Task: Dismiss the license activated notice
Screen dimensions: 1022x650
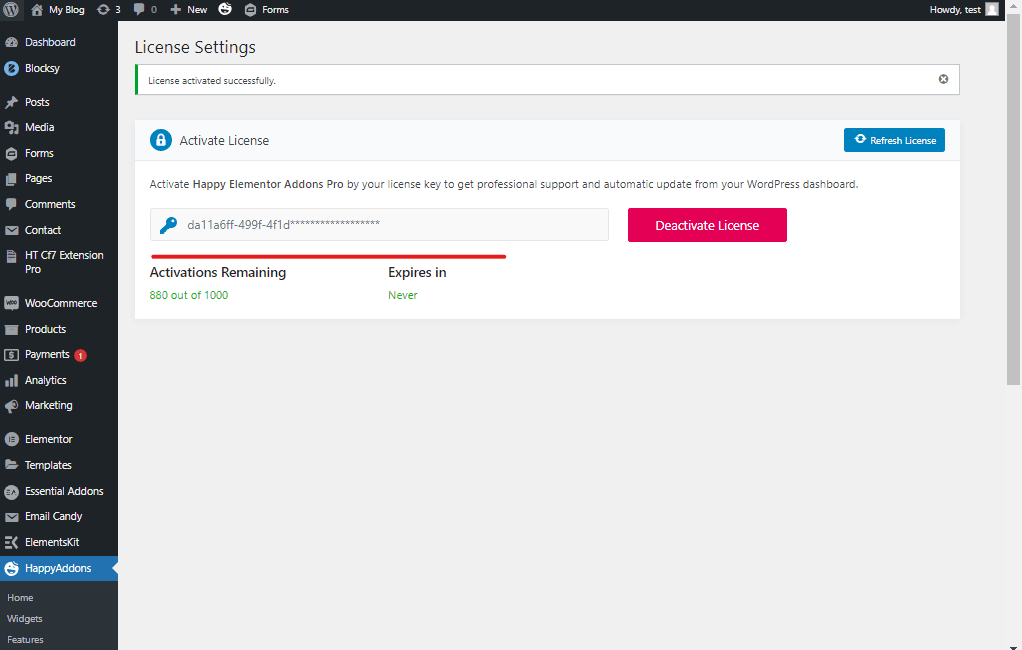Action: pos(943,79)
